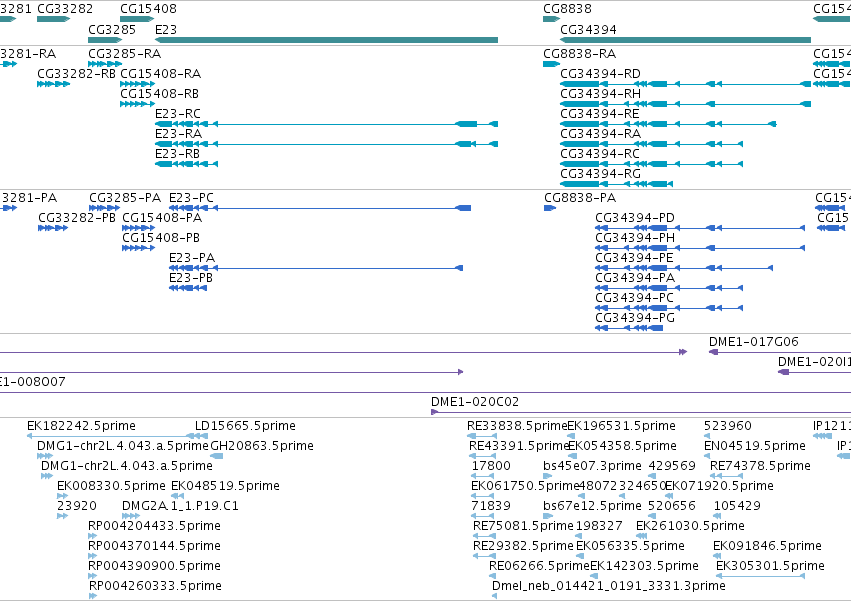Select the CG34394-RD transcript label
Screen dimensions: 851x601
coord(600,74)
